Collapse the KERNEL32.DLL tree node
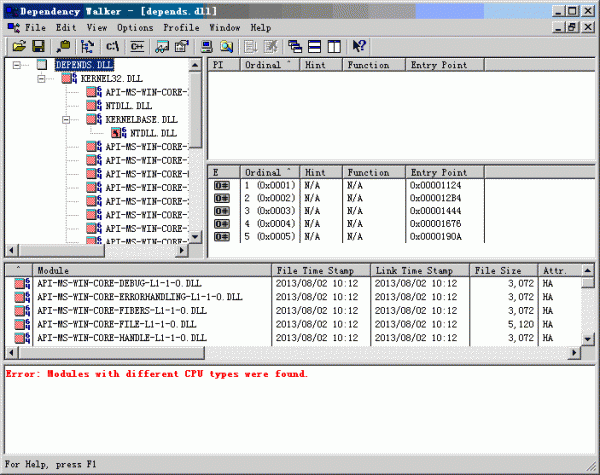This screenshot has width=600, height=475. click(41, 79)
